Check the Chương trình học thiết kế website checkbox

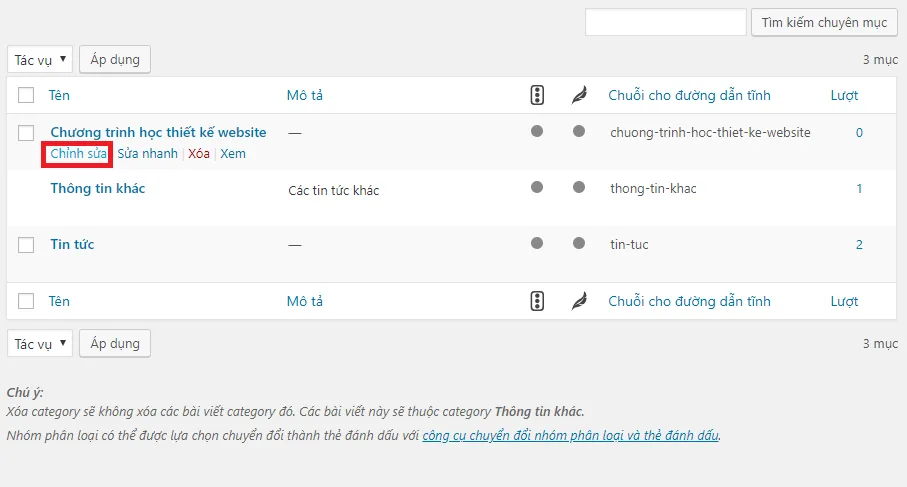pos(27,133)
